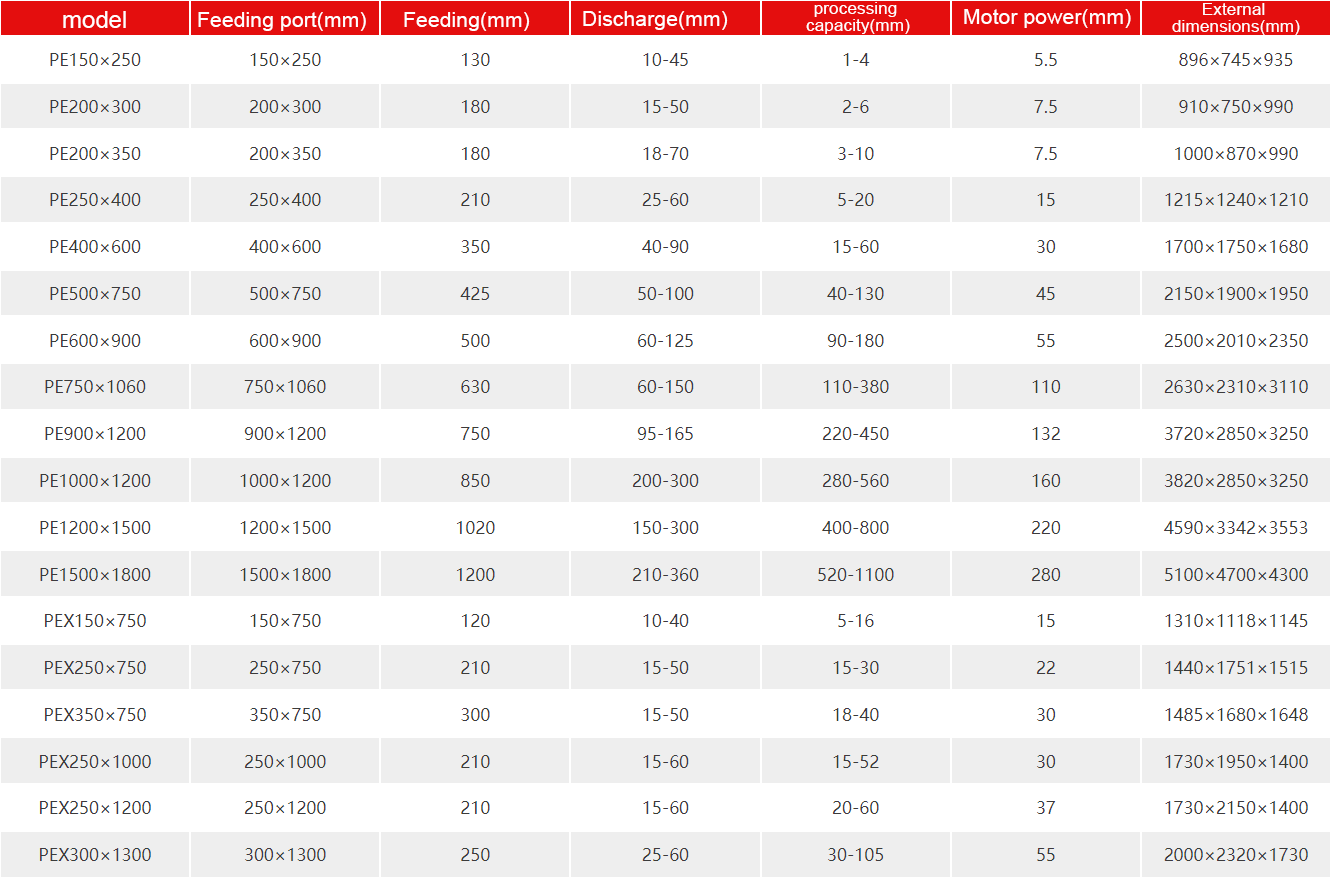Image resolution: width=1330 pixels, height=877 pixels.
Task: Select the PEX150×750 model cell
Action: [95, 621]
